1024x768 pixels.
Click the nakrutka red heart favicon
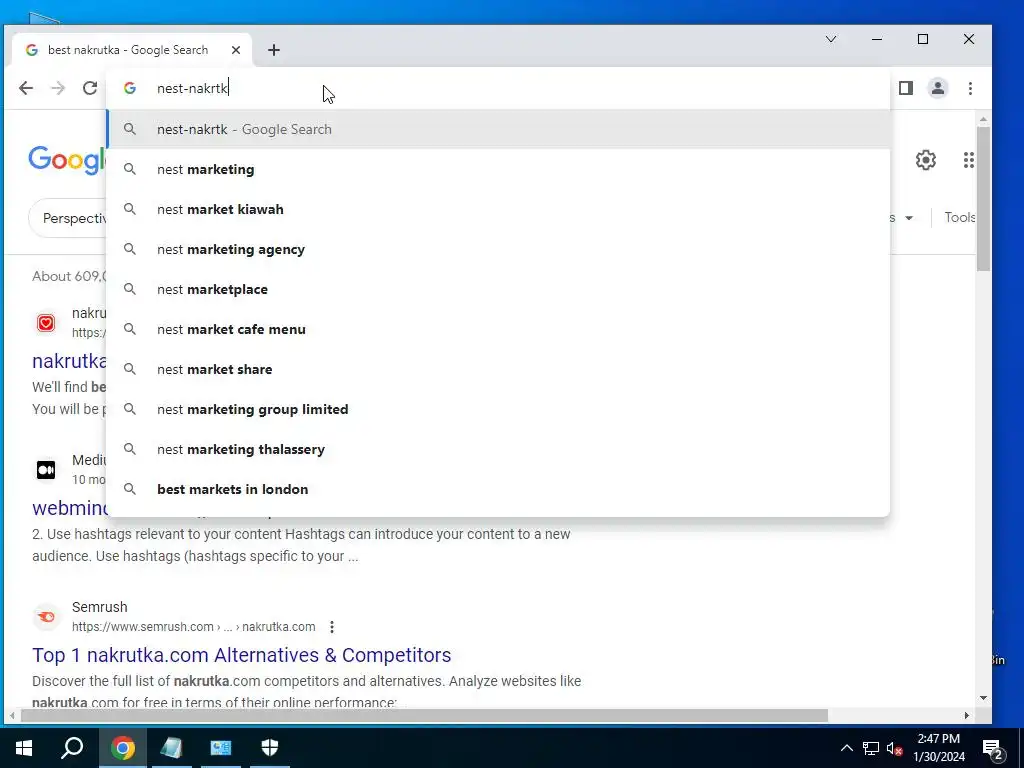pyautogui.click(x=46, y=323)
